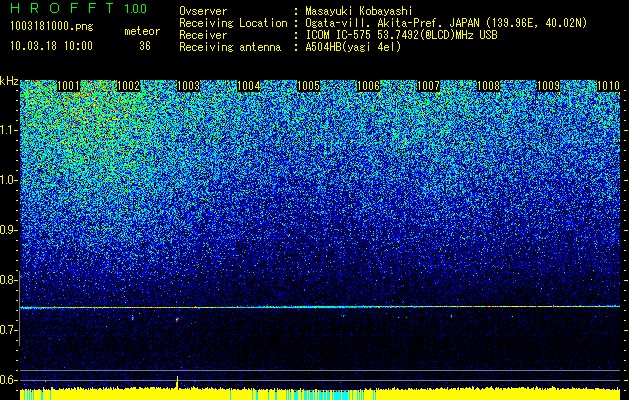Image resolution: width=629 pixels, height=400 pixels.
Task: Select the ICOM IC-575 53.7492 MHz USB text
Action: (401, 35)
